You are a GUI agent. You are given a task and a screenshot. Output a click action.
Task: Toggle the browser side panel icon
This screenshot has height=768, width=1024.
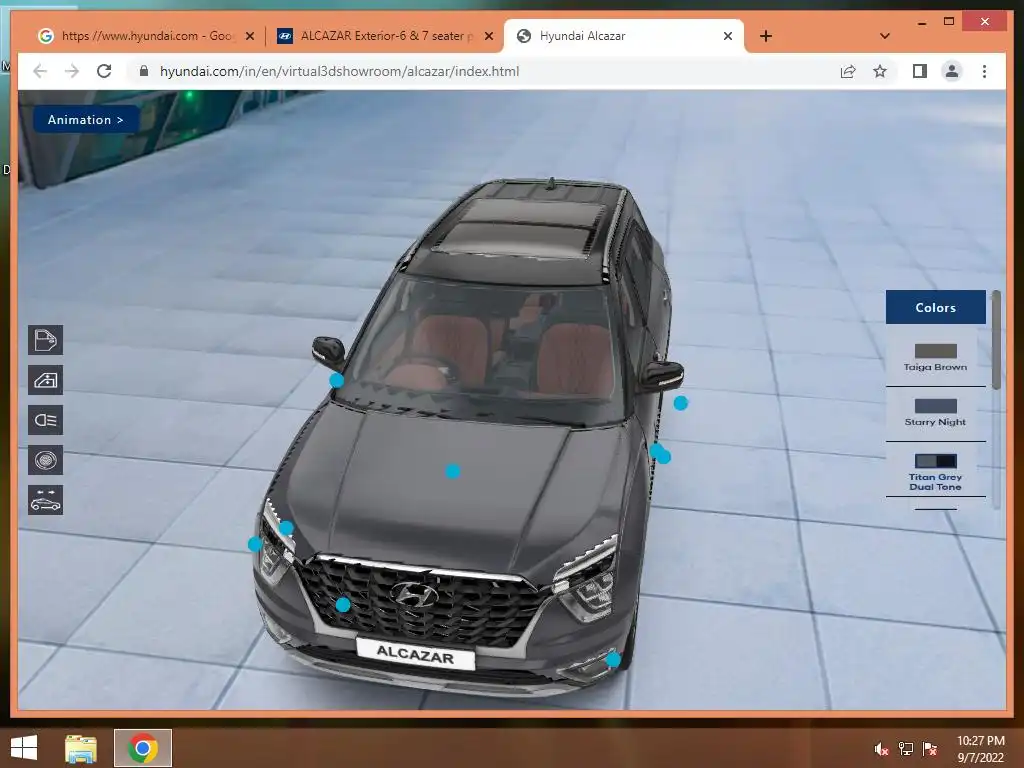(920, 71)
